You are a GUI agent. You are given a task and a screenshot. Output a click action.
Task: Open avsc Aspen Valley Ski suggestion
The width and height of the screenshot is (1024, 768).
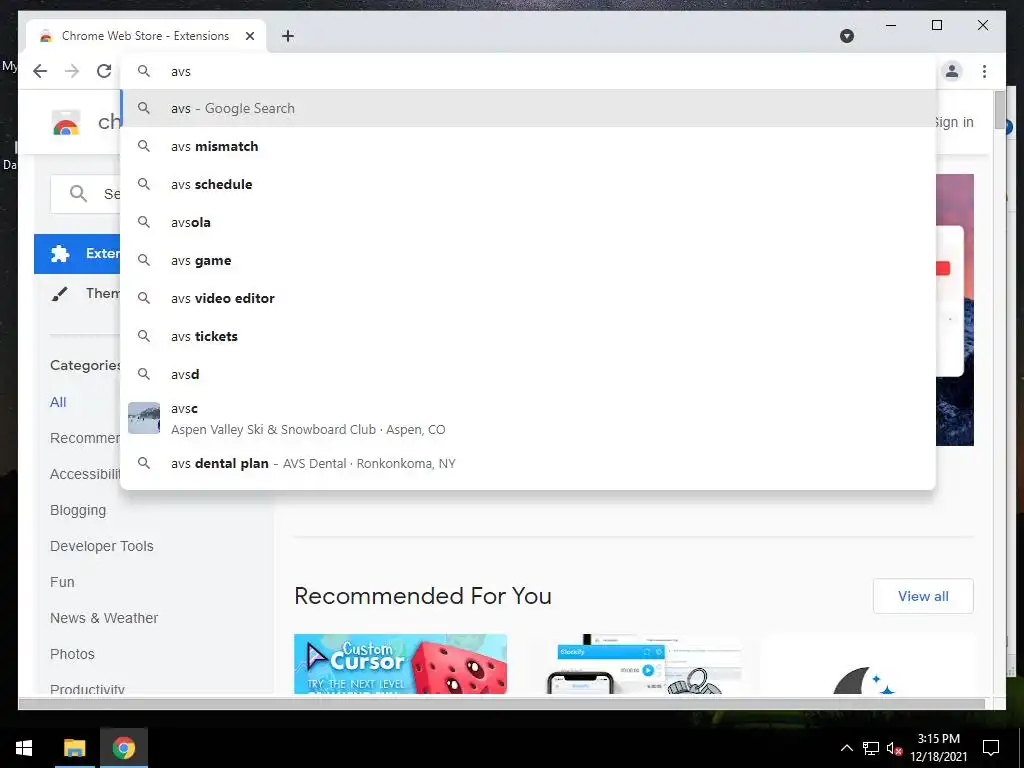coord(528,419)
